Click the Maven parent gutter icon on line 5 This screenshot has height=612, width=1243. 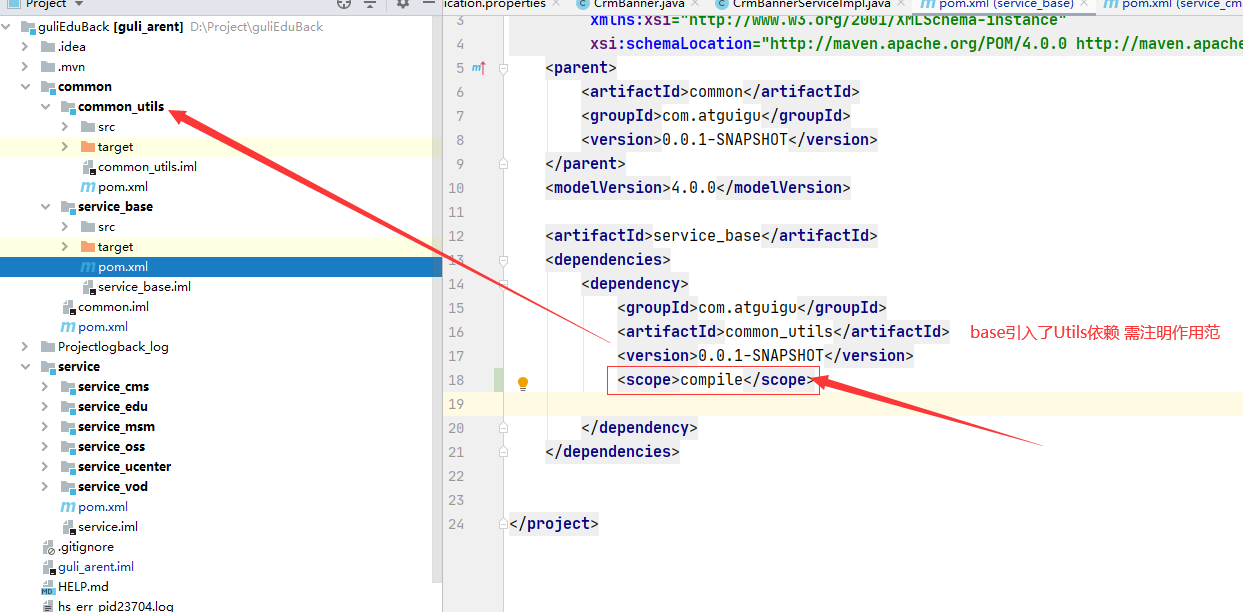tap(478, 68)
